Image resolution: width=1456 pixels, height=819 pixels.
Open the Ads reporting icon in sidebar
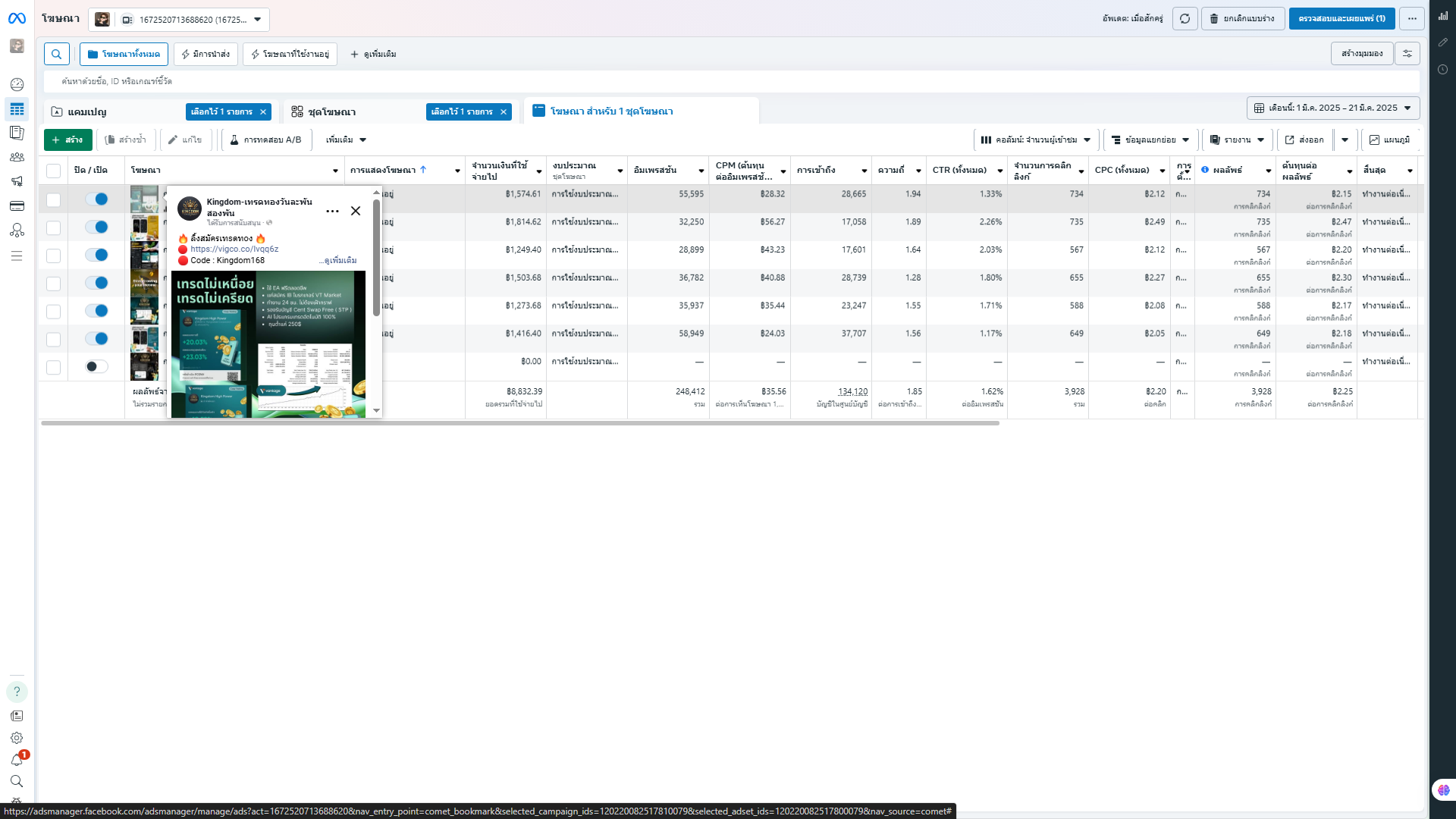tap(17, 133)
